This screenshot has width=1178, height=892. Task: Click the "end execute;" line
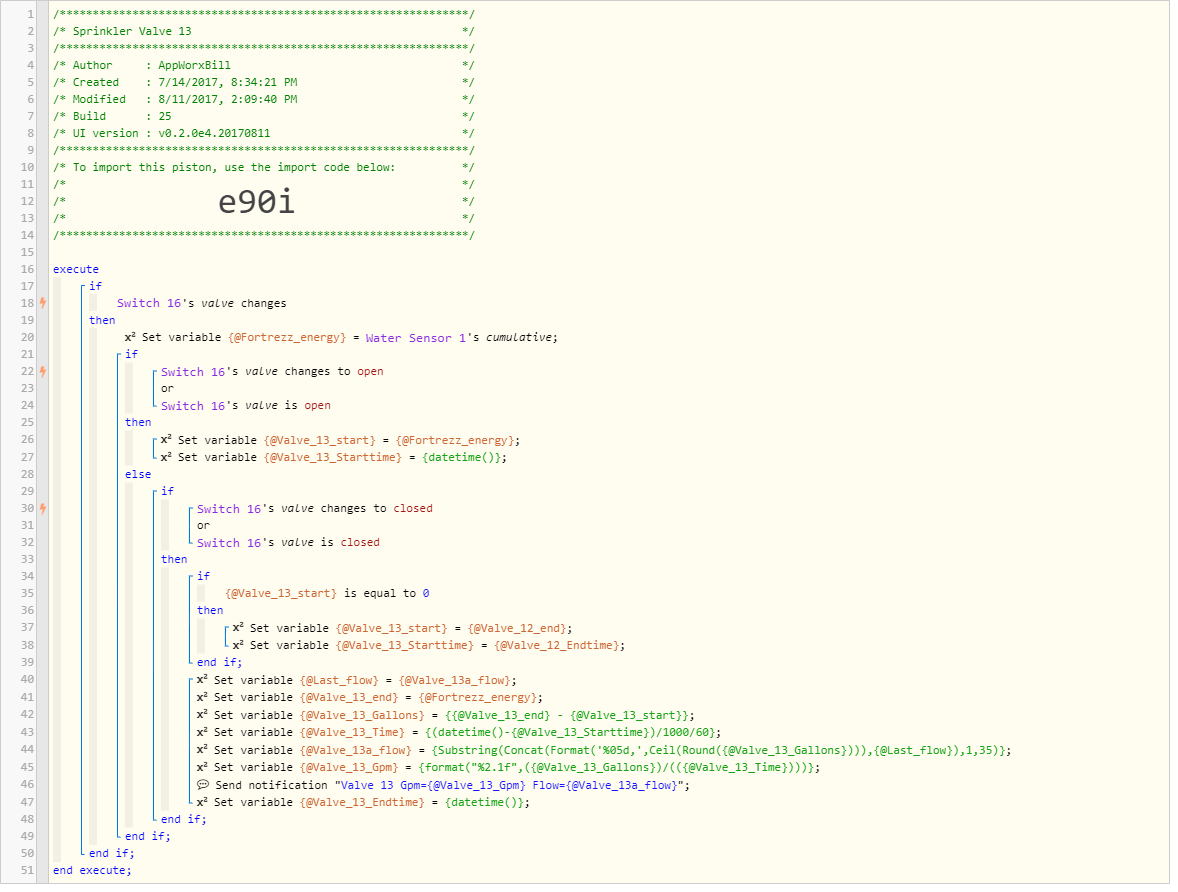[x=92, y=870]
